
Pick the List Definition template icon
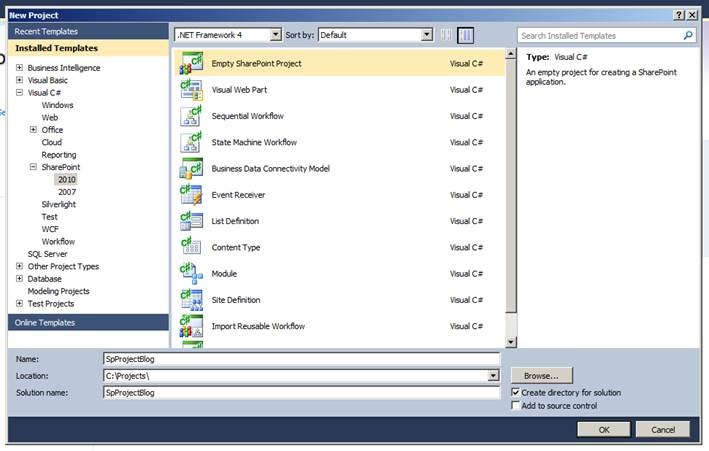tap(190, 221)
